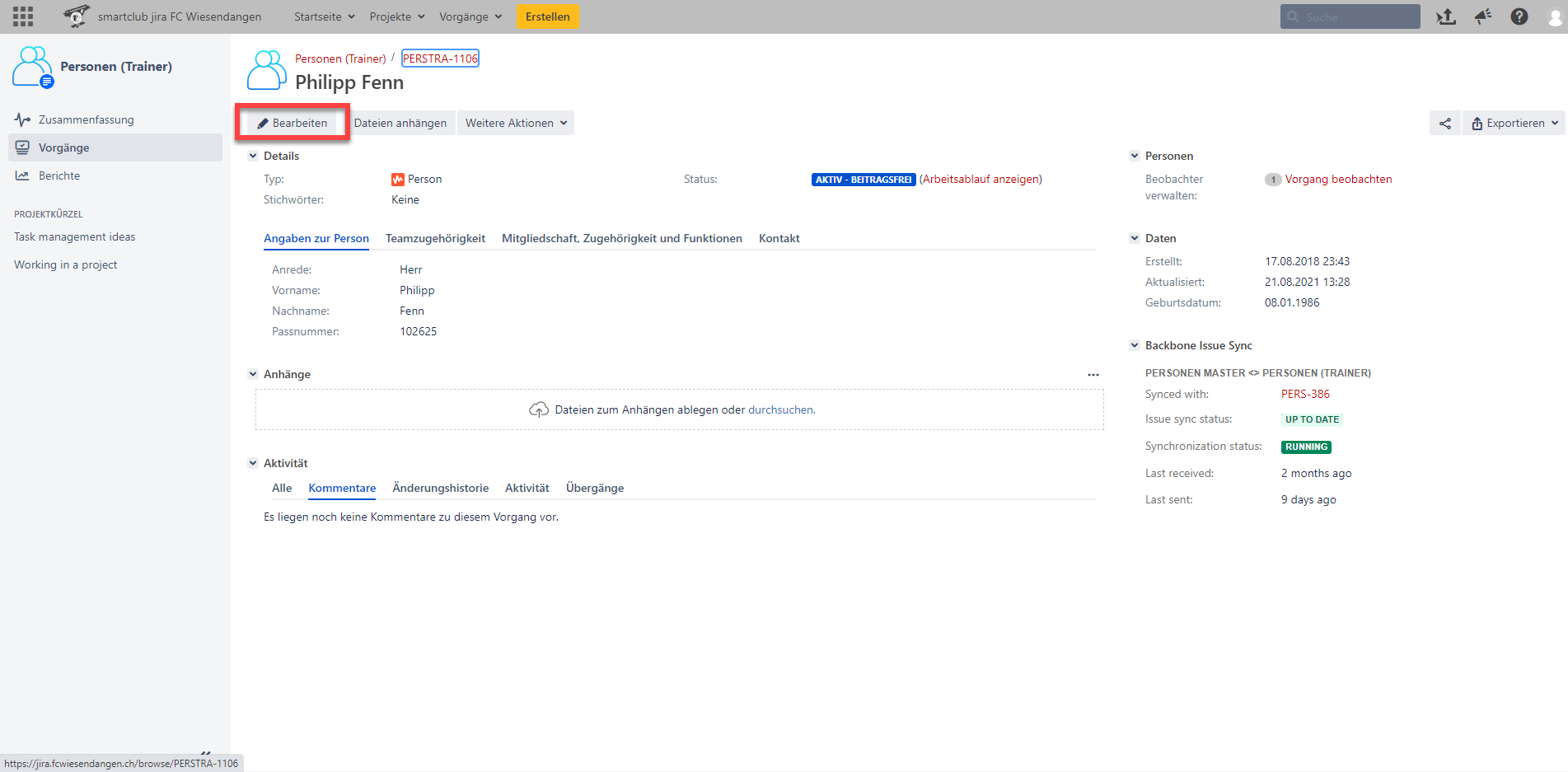Select the Änderungshistorie activity tab
The width and height of the screenshot is (1568, 772).
440,489
